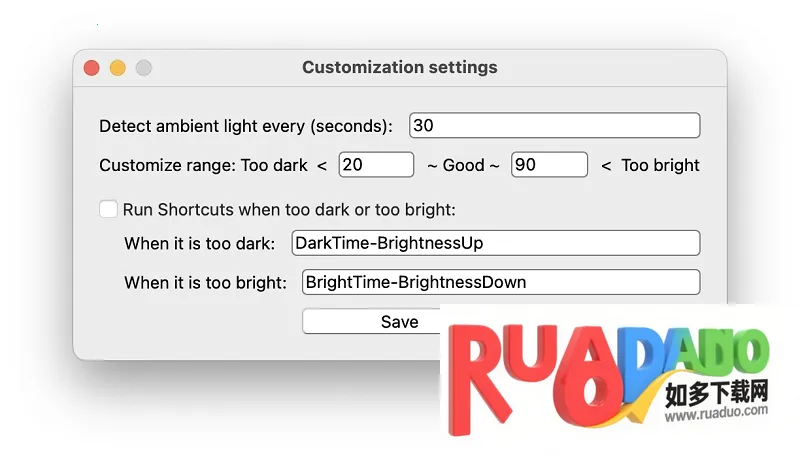The image size is (800, 457).
Task: Click the "Detect ambient light every (seconds)" label
Action: pos(246,127)
